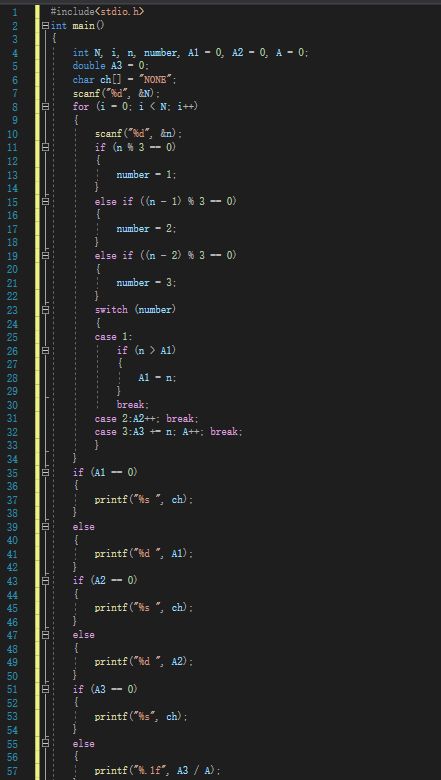
Task: Click the 'double A3 = 0;' line
Action: [110, 66]
